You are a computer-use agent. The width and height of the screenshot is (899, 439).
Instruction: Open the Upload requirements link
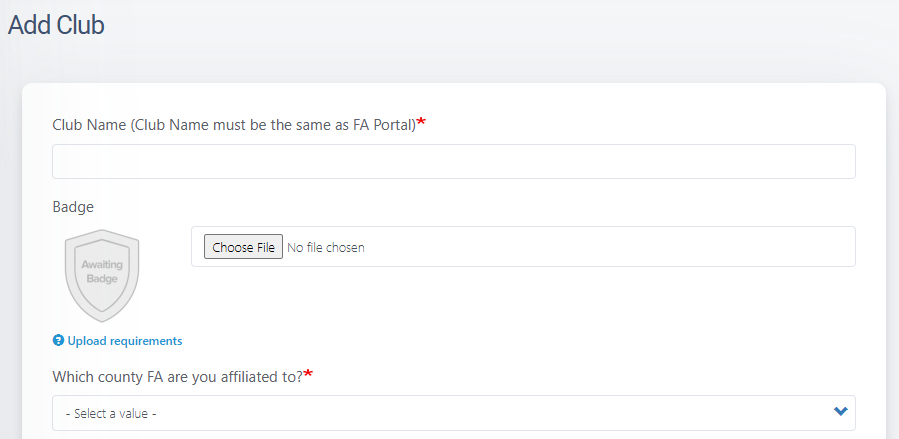(124, 341)
